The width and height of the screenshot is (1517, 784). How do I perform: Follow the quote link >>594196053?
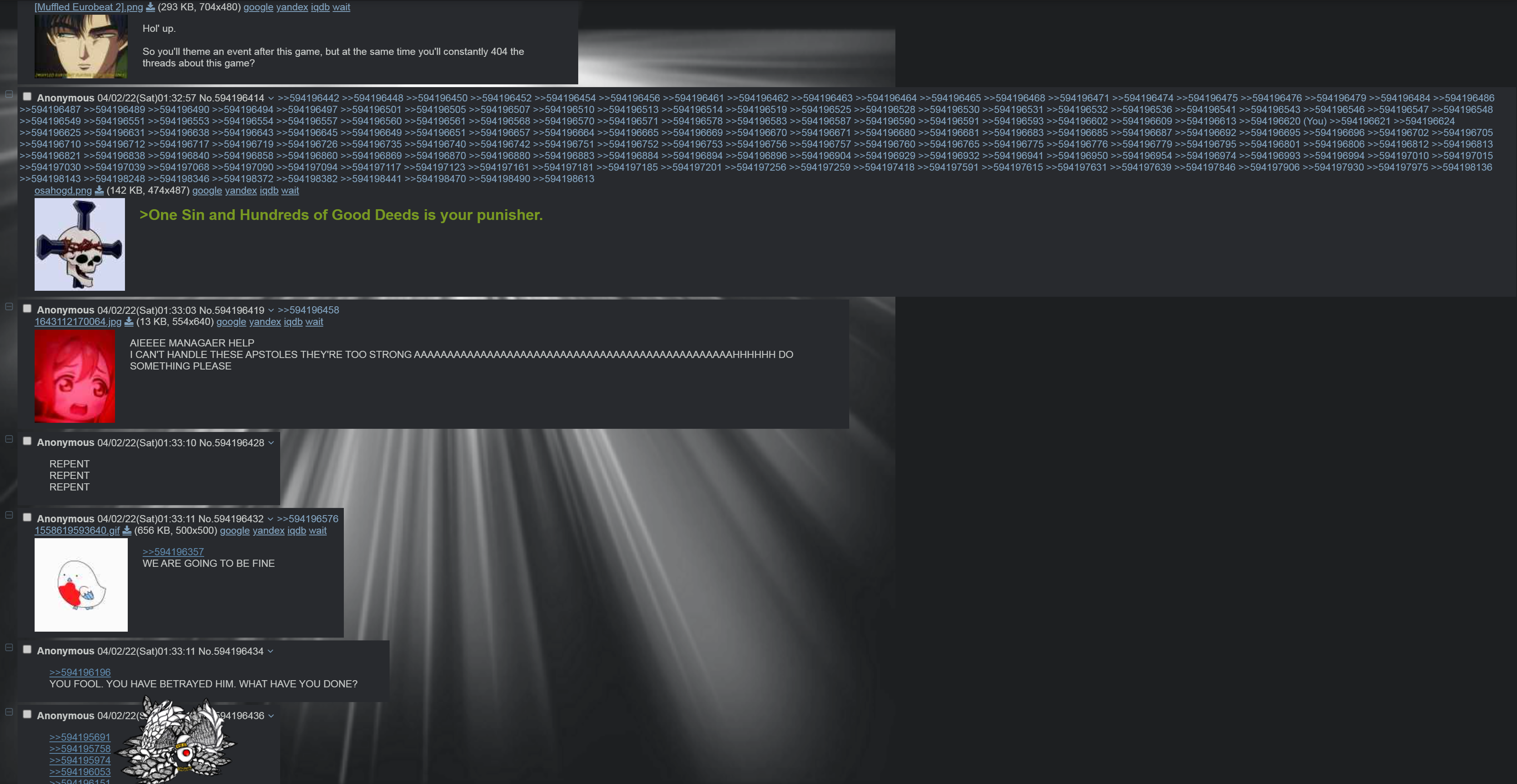[80, 772]
